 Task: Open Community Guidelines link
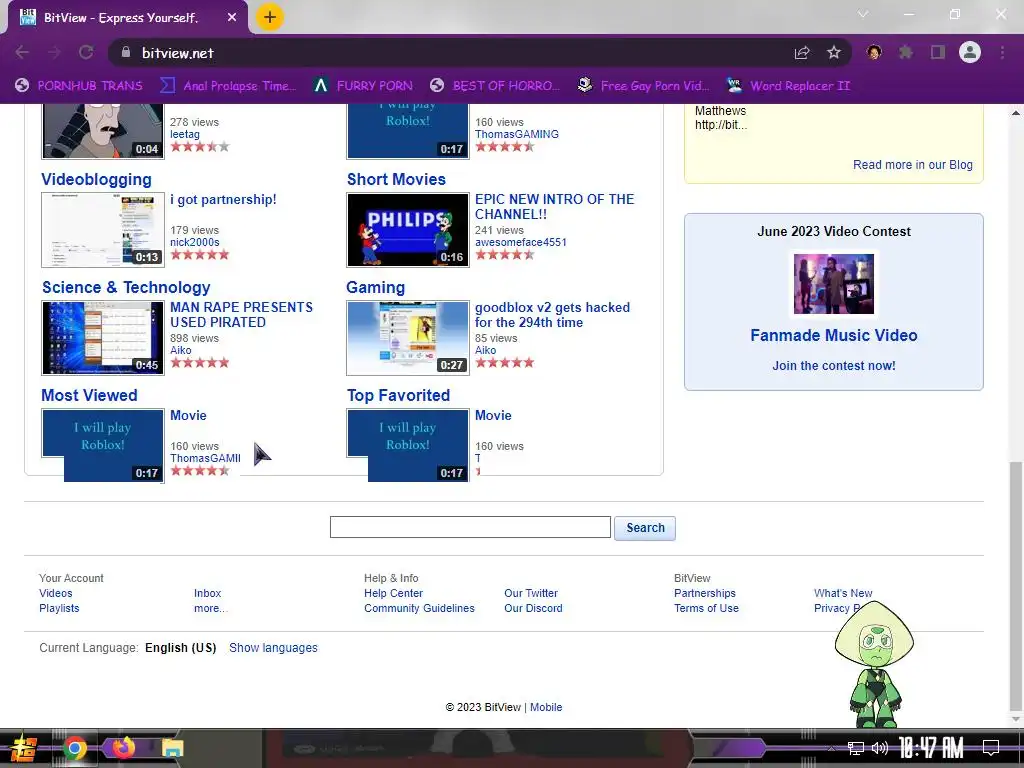(419, 608)
